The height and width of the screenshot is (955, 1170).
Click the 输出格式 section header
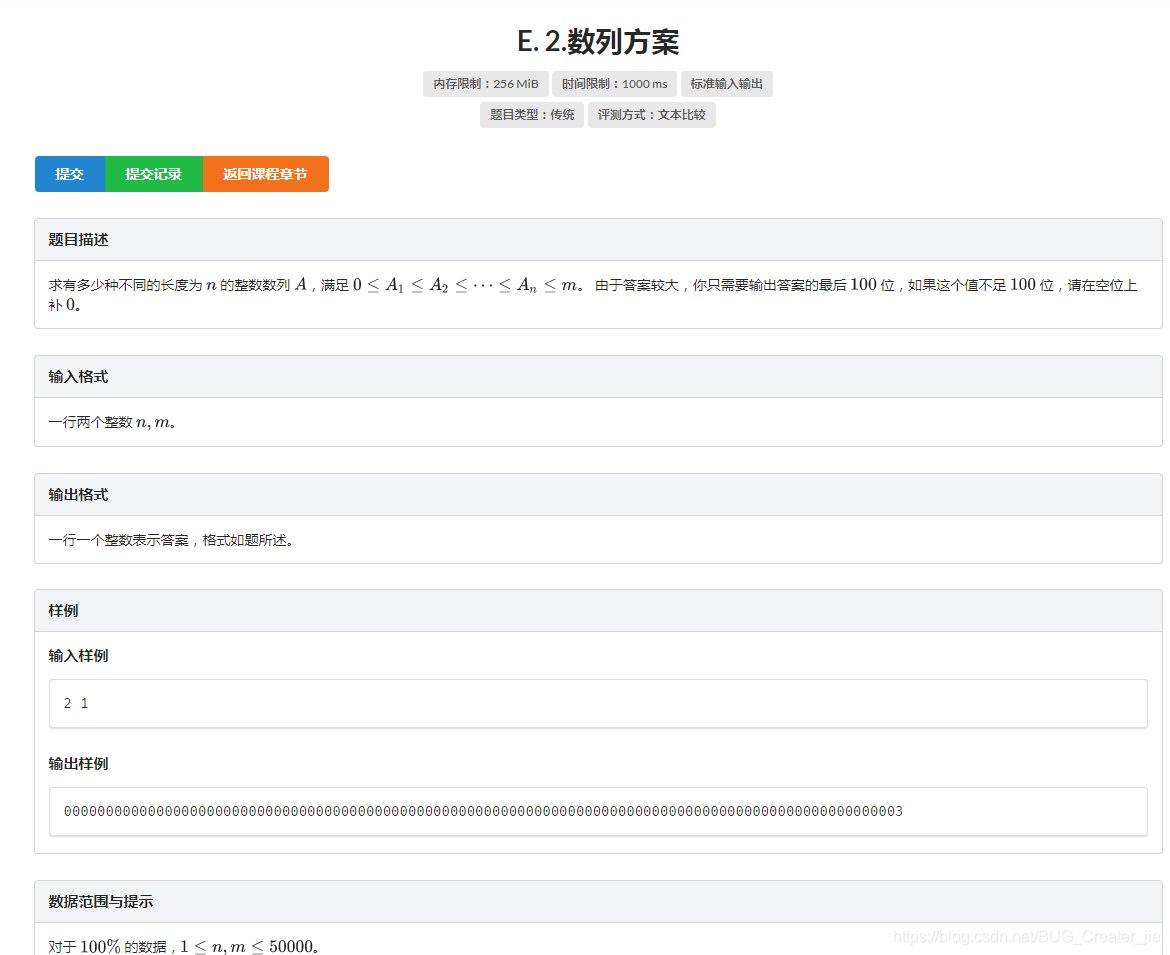click(78, 494)
